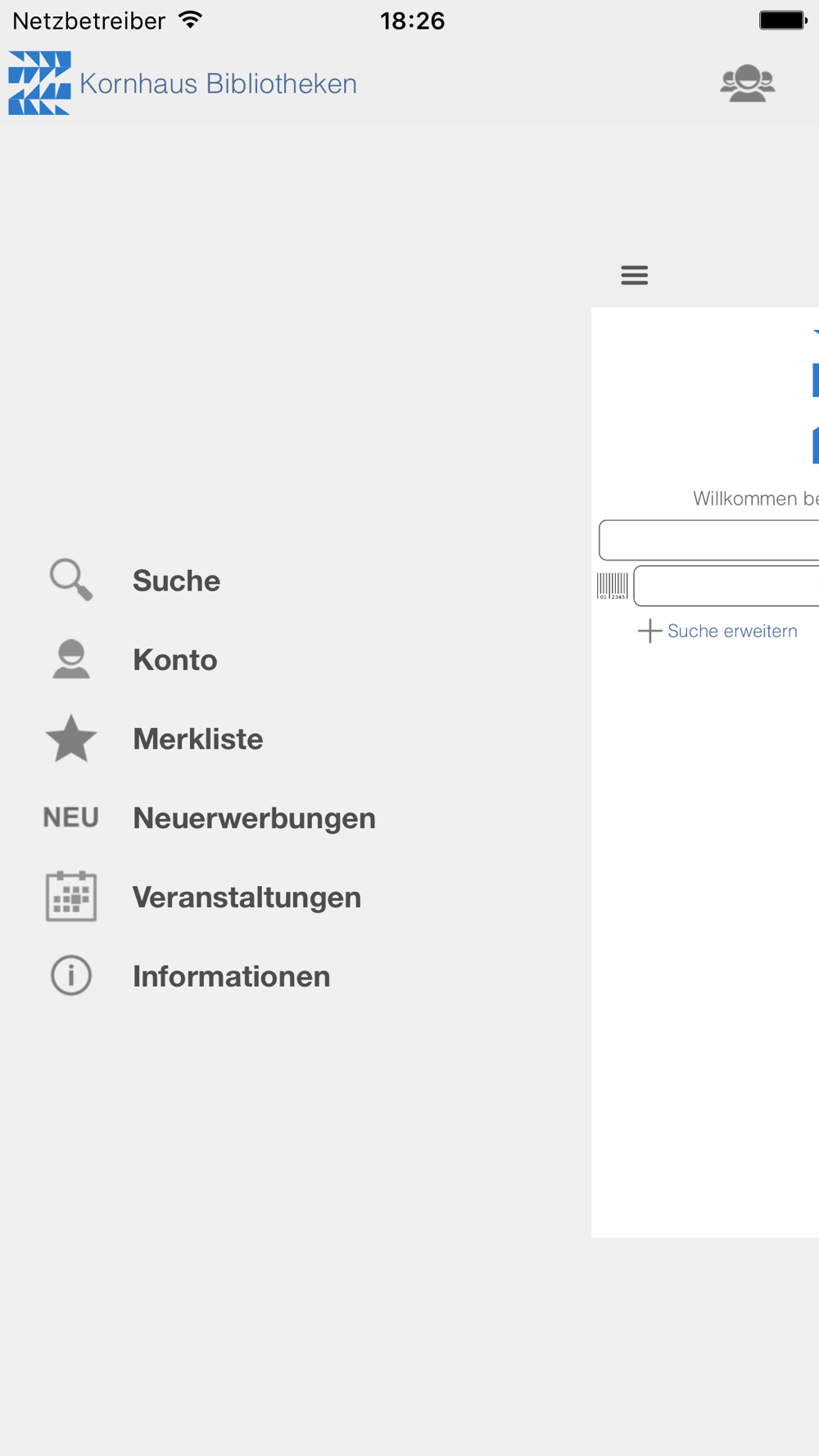Focus the upper search input field

tap(709, 540)
